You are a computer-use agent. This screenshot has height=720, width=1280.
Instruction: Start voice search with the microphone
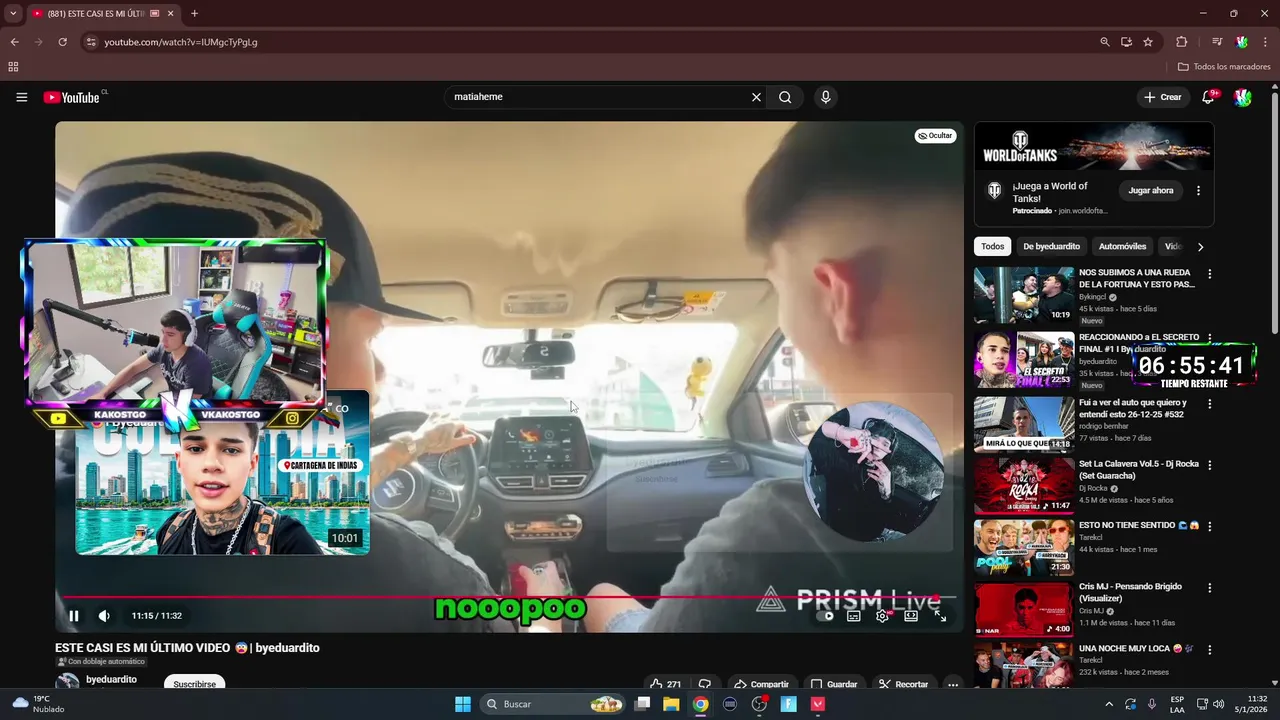[x=825, y=97]
